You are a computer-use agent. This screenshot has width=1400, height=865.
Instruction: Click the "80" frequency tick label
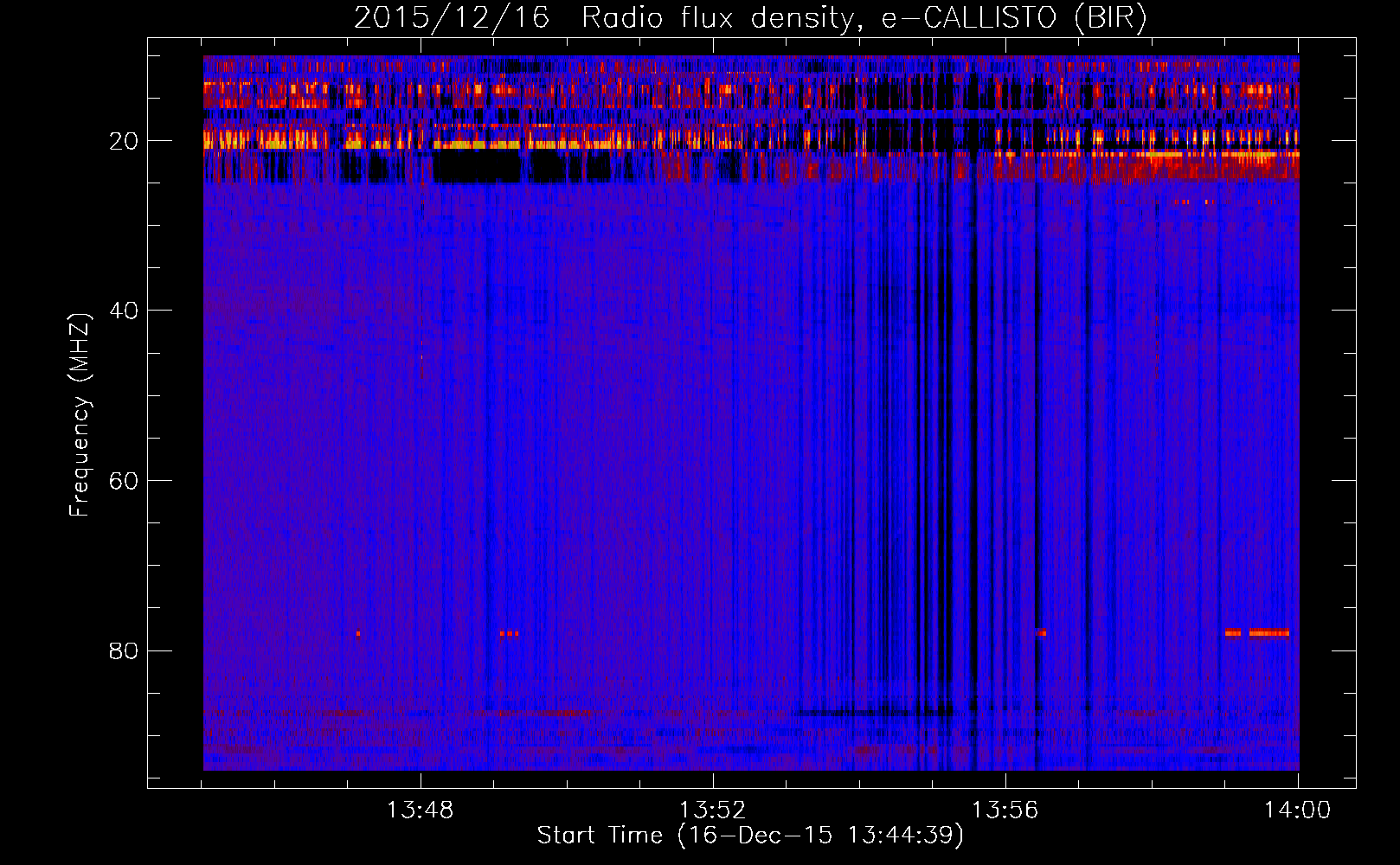(125, 650)
